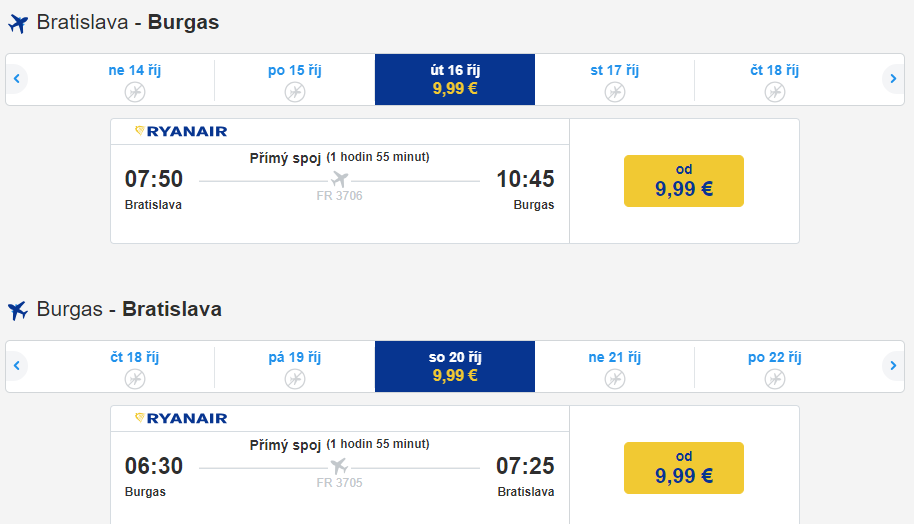Viewport: 914px width, 524px height.
Task: Select the út 16 říj outbound date tab
Action: pos(455,79)
